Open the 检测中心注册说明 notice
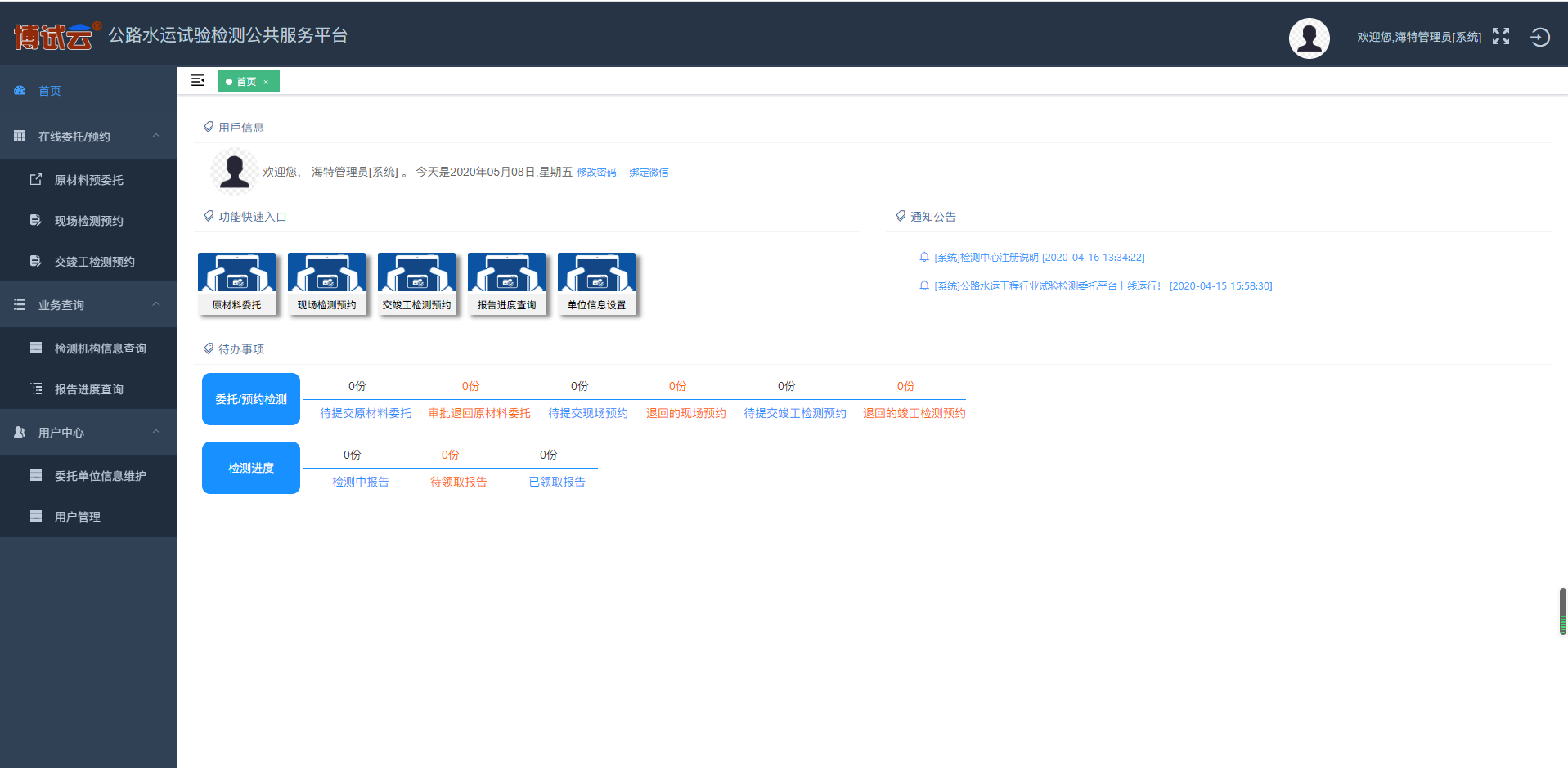The height and width of the screenshot is (768, 1568). [x=1039, y=258]
